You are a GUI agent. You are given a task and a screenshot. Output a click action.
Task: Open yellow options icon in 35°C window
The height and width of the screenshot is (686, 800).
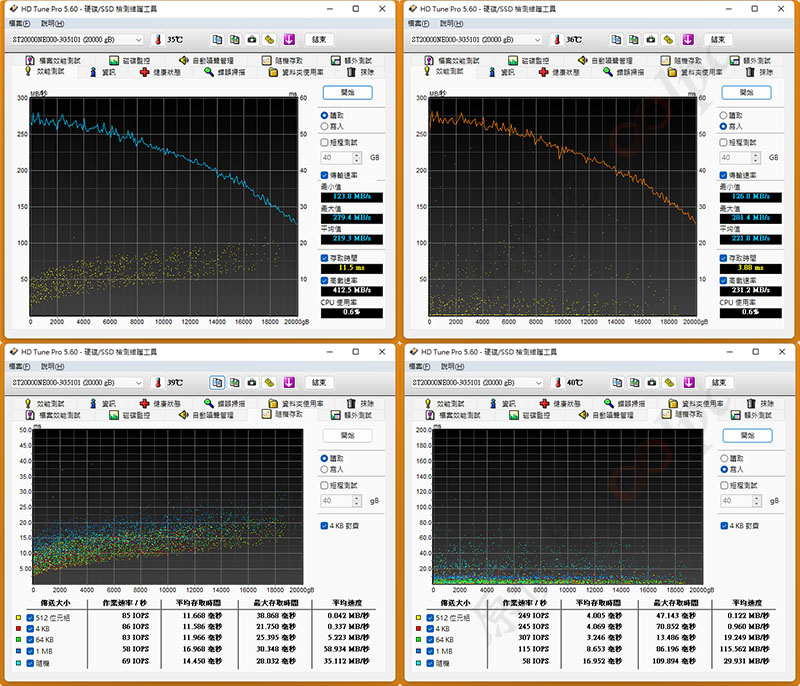[269, 39]
